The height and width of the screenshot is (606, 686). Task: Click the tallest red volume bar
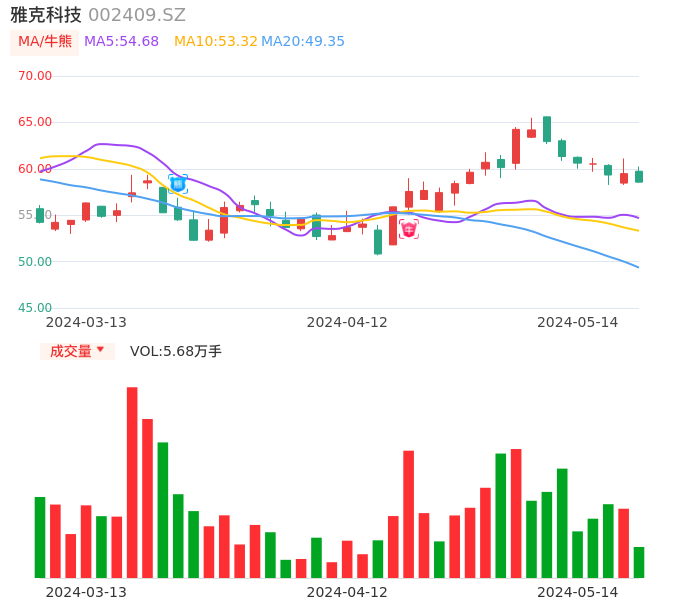pos(132,482)
